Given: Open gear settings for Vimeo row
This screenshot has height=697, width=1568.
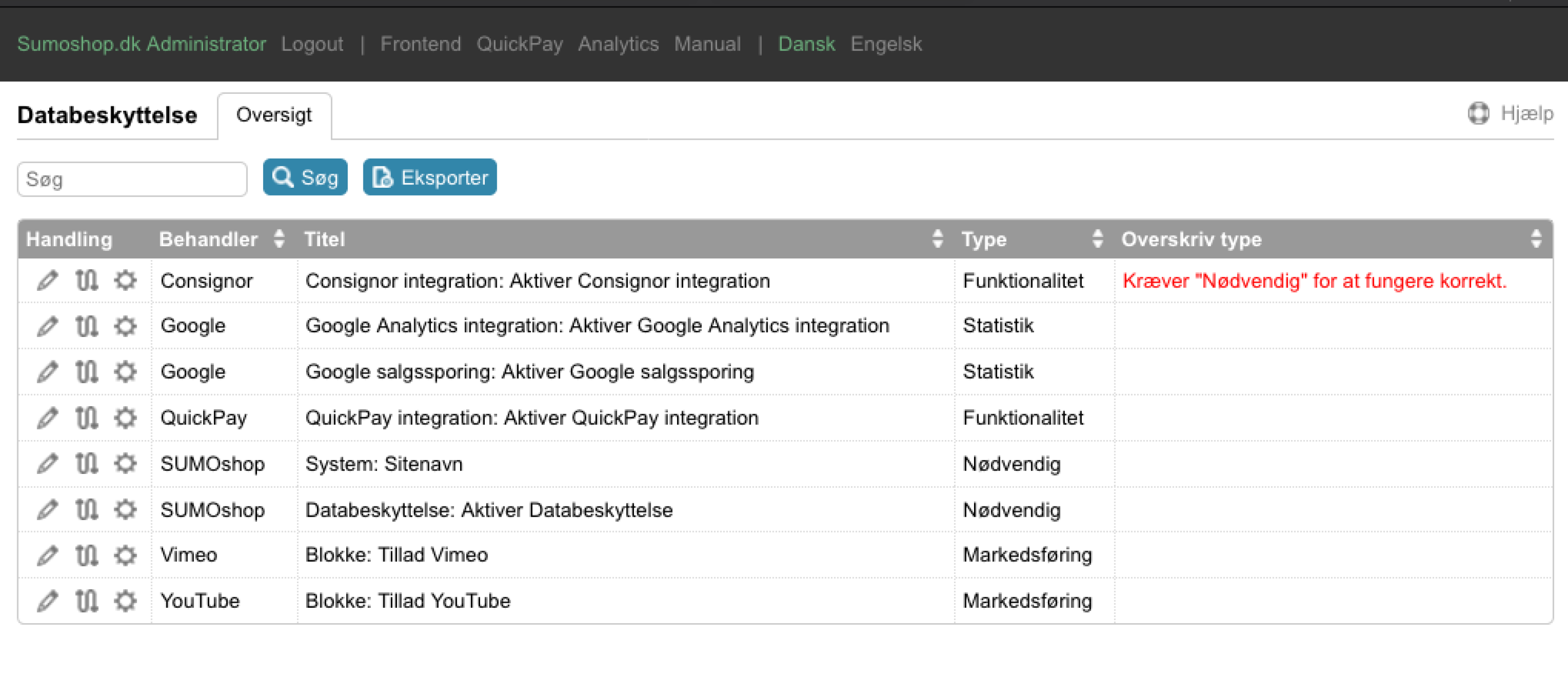Looking at the screenshot, I should (125, 555).
